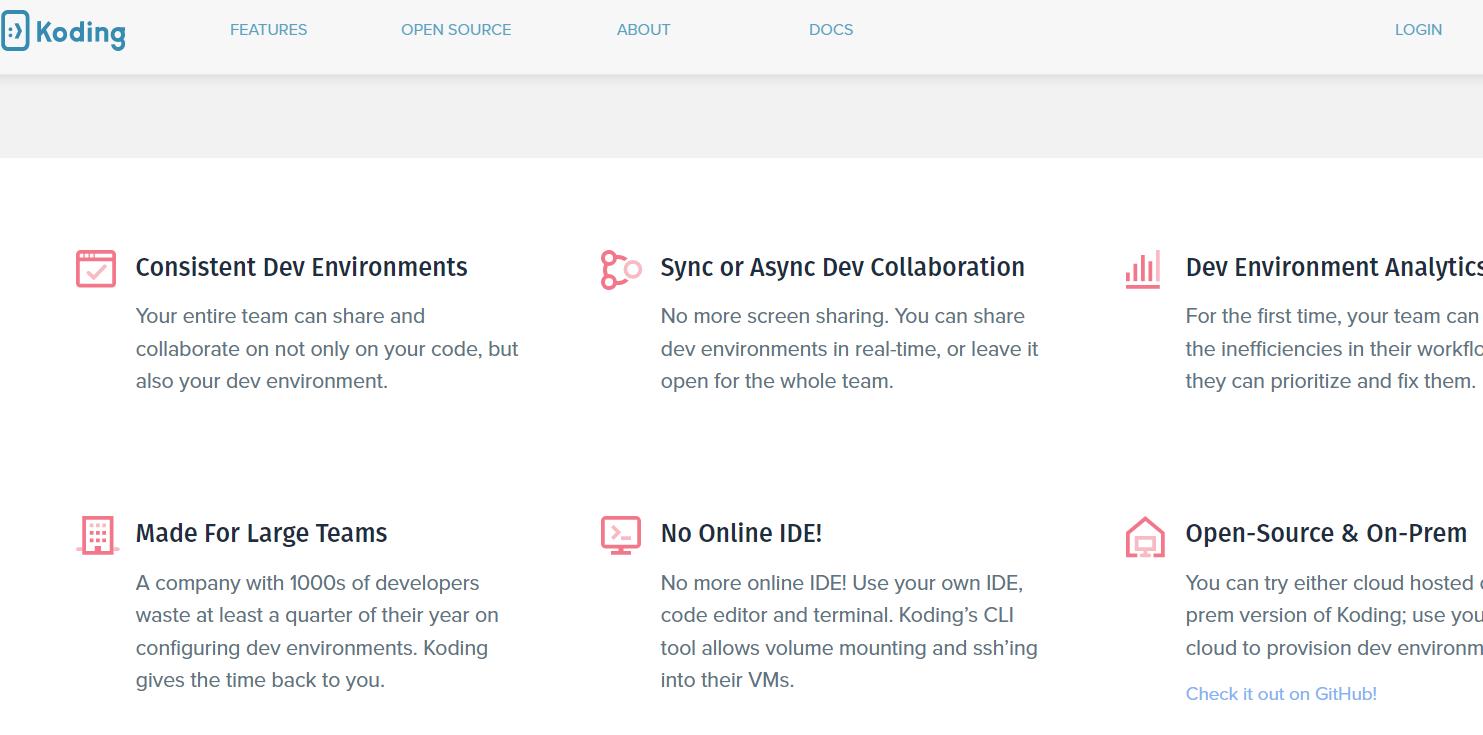Screen dimensions: 1483x735
Task: Click the Koding logo icon
Action: click(14, 31)
